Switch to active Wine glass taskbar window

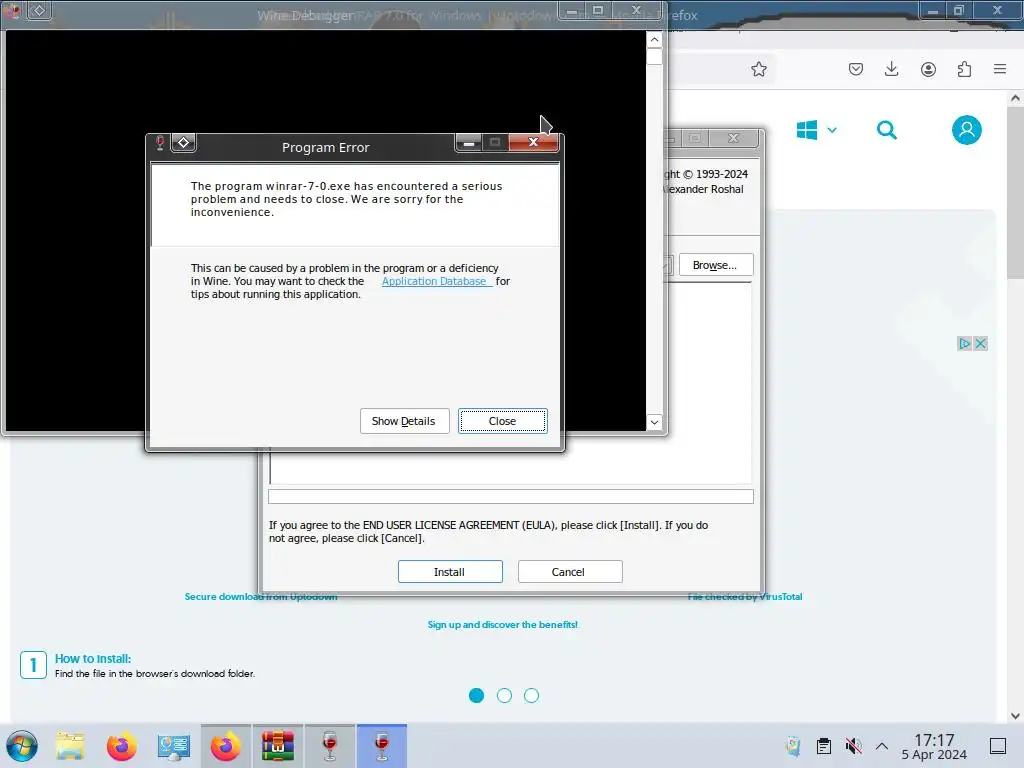coord(382,746)
